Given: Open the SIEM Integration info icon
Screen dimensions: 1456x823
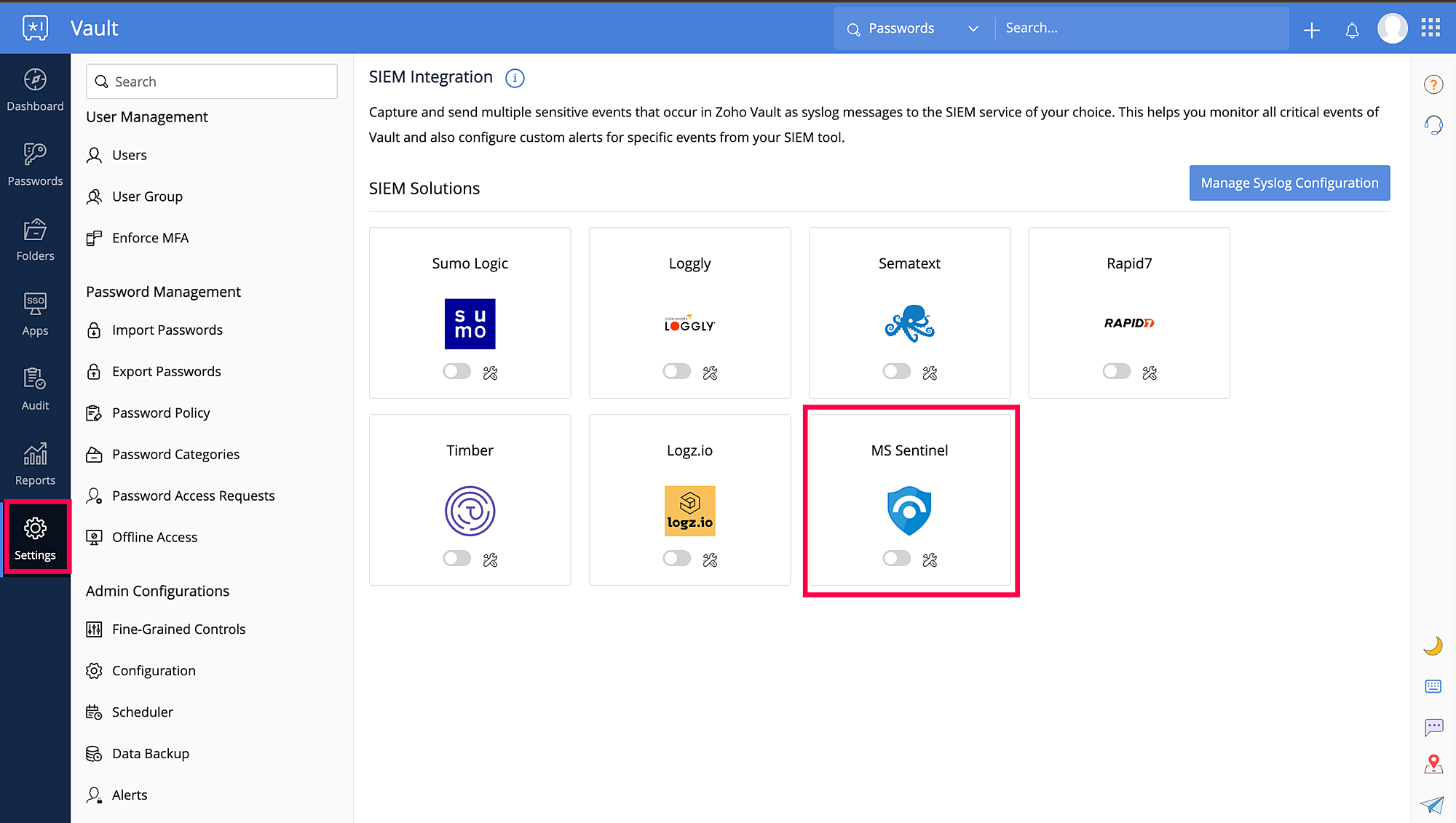Looking at the screenshot, I should (x=515, y=78).
